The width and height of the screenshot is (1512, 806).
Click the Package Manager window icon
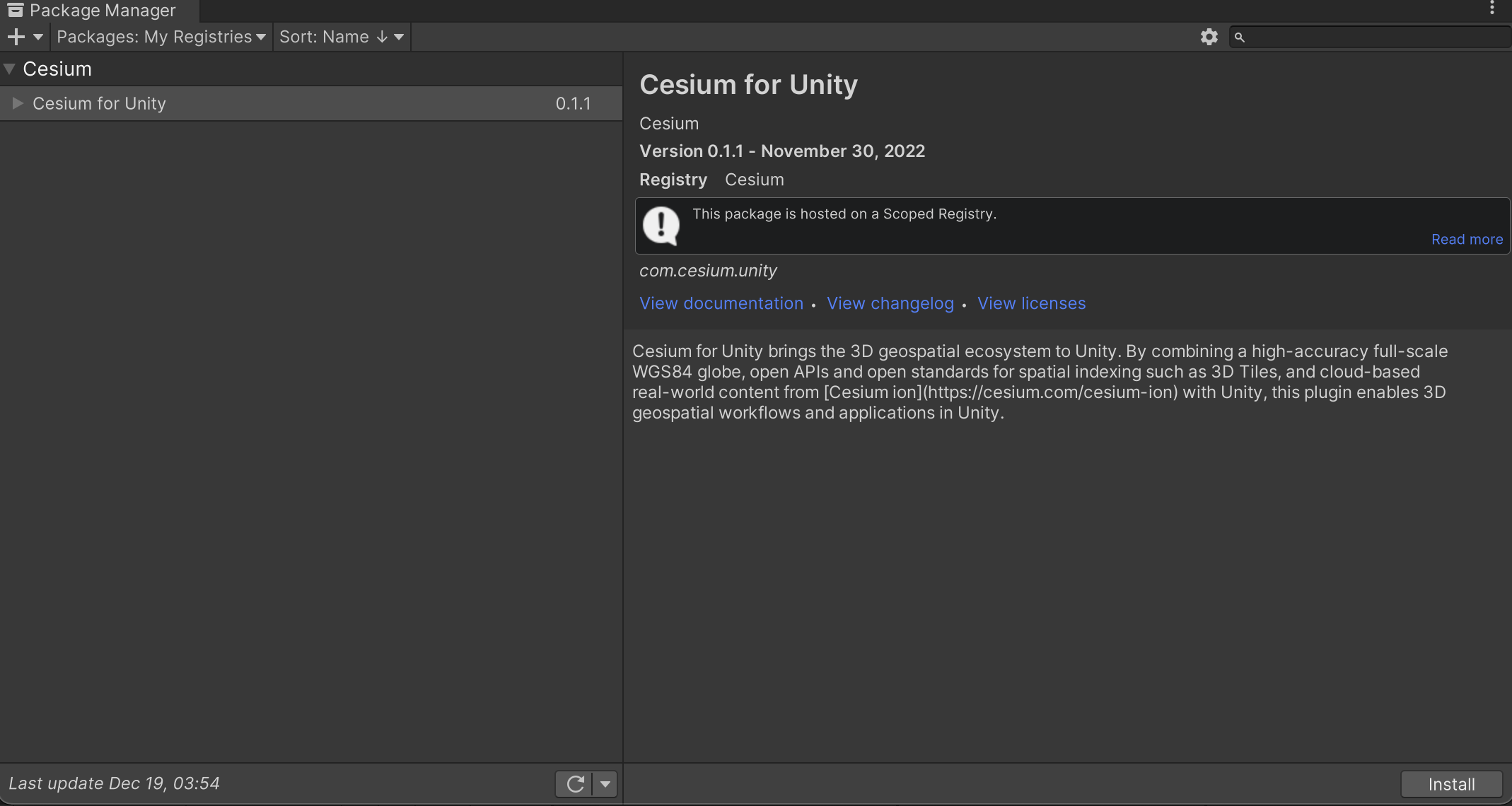16,10
